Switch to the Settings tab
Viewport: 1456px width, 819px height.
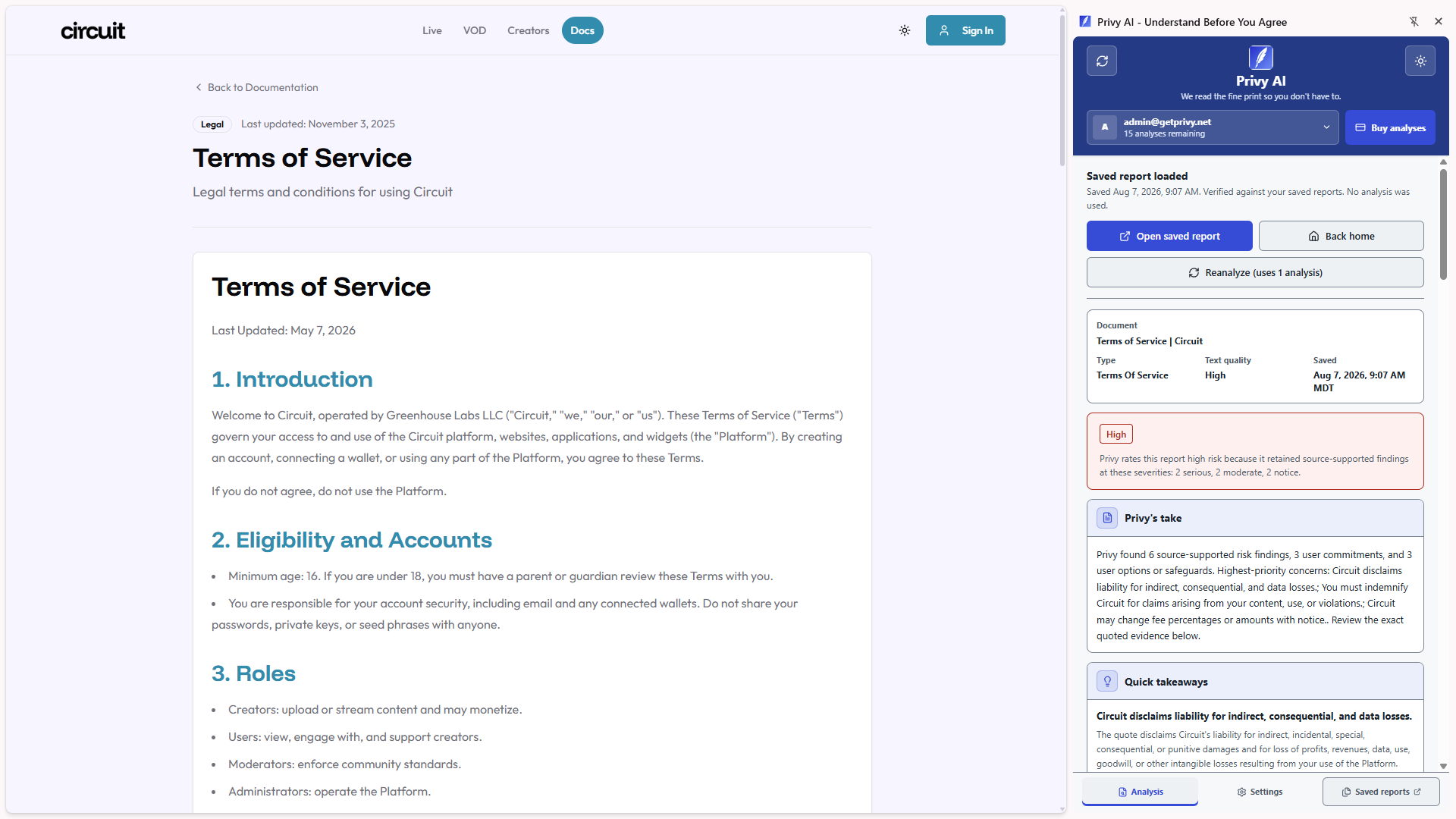point(1260,792)
